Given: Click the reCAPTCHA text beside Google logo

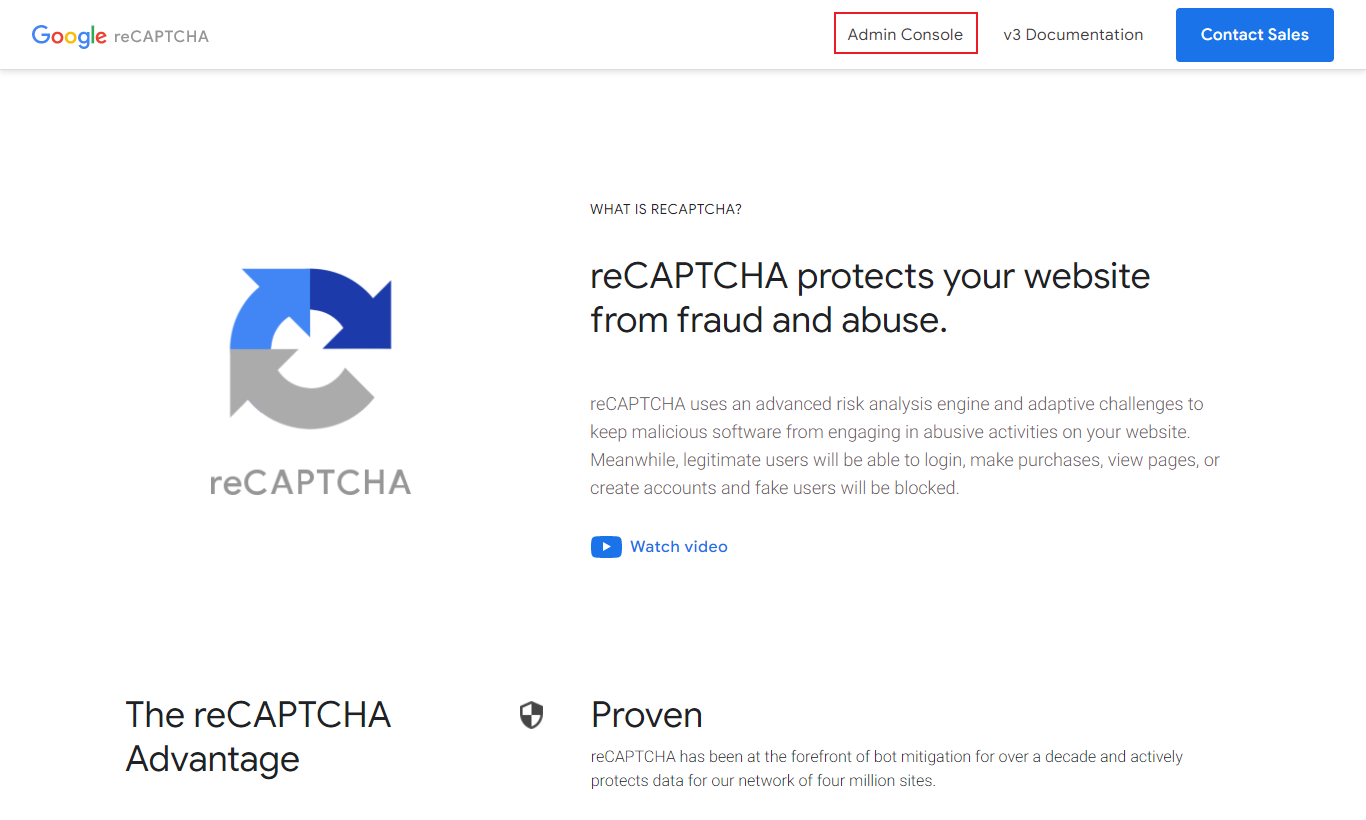Looking at the screenshot, I should coord(161,36).
